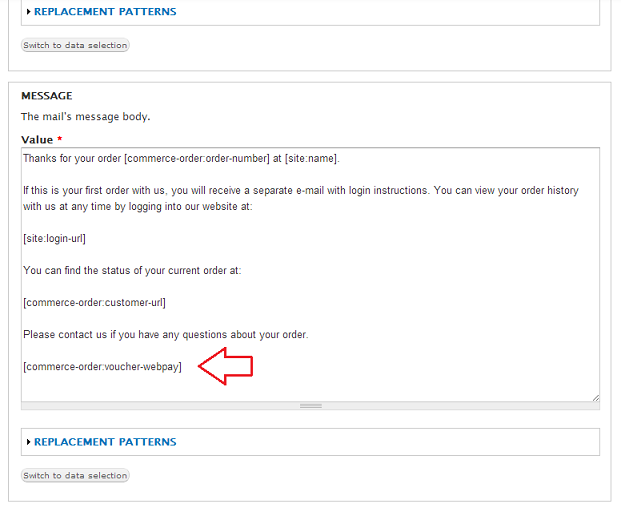This screenshot has height=508, width=621.
Task: Click the red arrow pointing at voucher-webpay
Action: [x=226, y=367]
